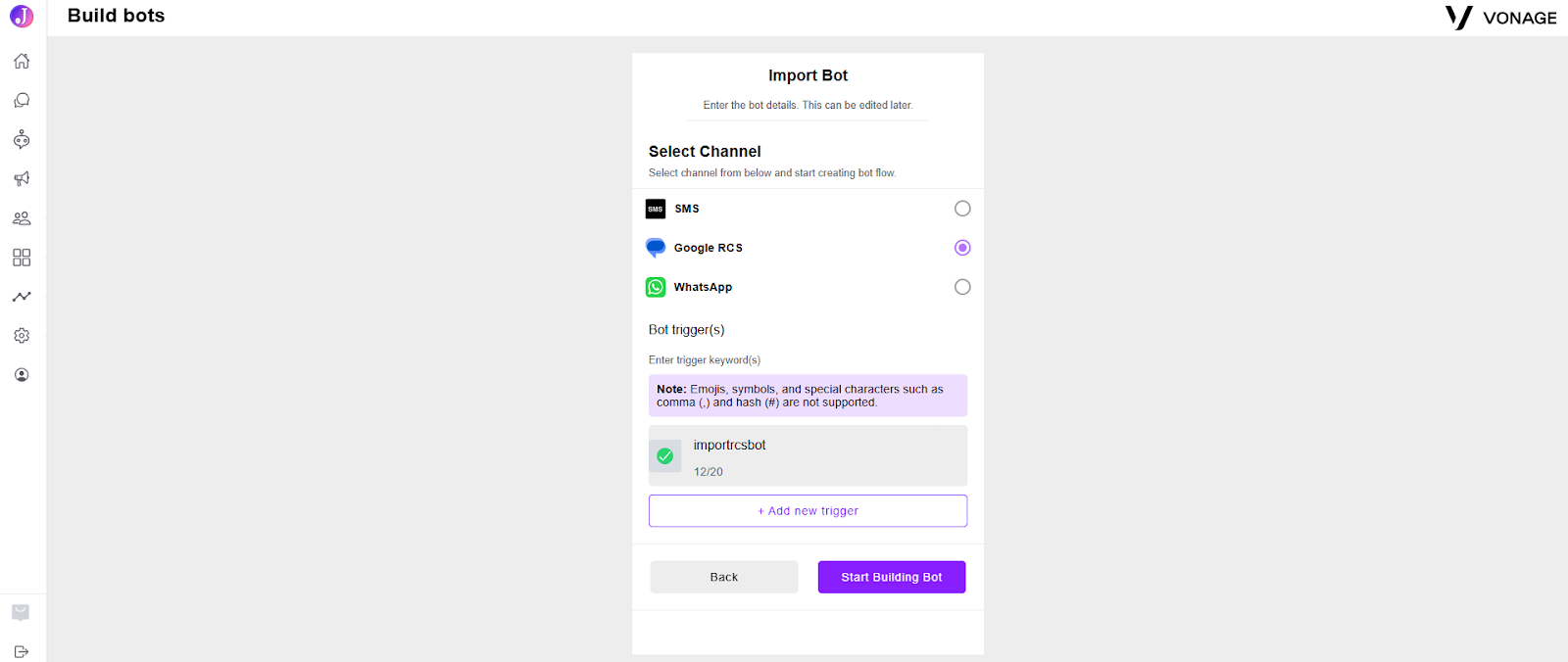
Task: Click the Vonage logo in header
Action: pos(1500,18)
